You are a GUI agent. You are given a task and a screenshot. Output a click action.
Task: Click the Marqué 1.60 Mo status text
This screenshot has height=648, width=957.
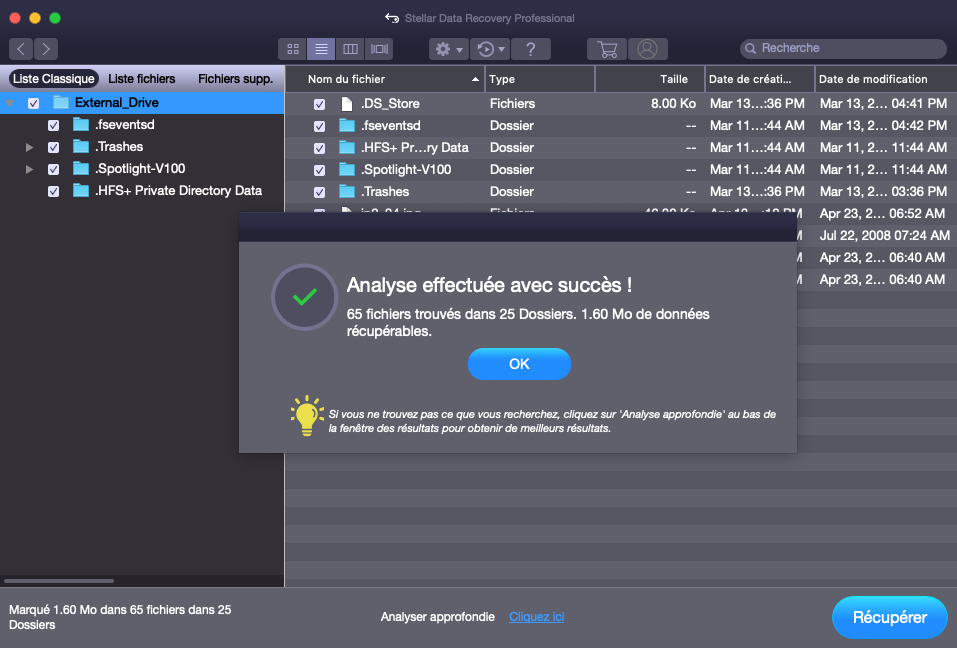pos(120,617)
